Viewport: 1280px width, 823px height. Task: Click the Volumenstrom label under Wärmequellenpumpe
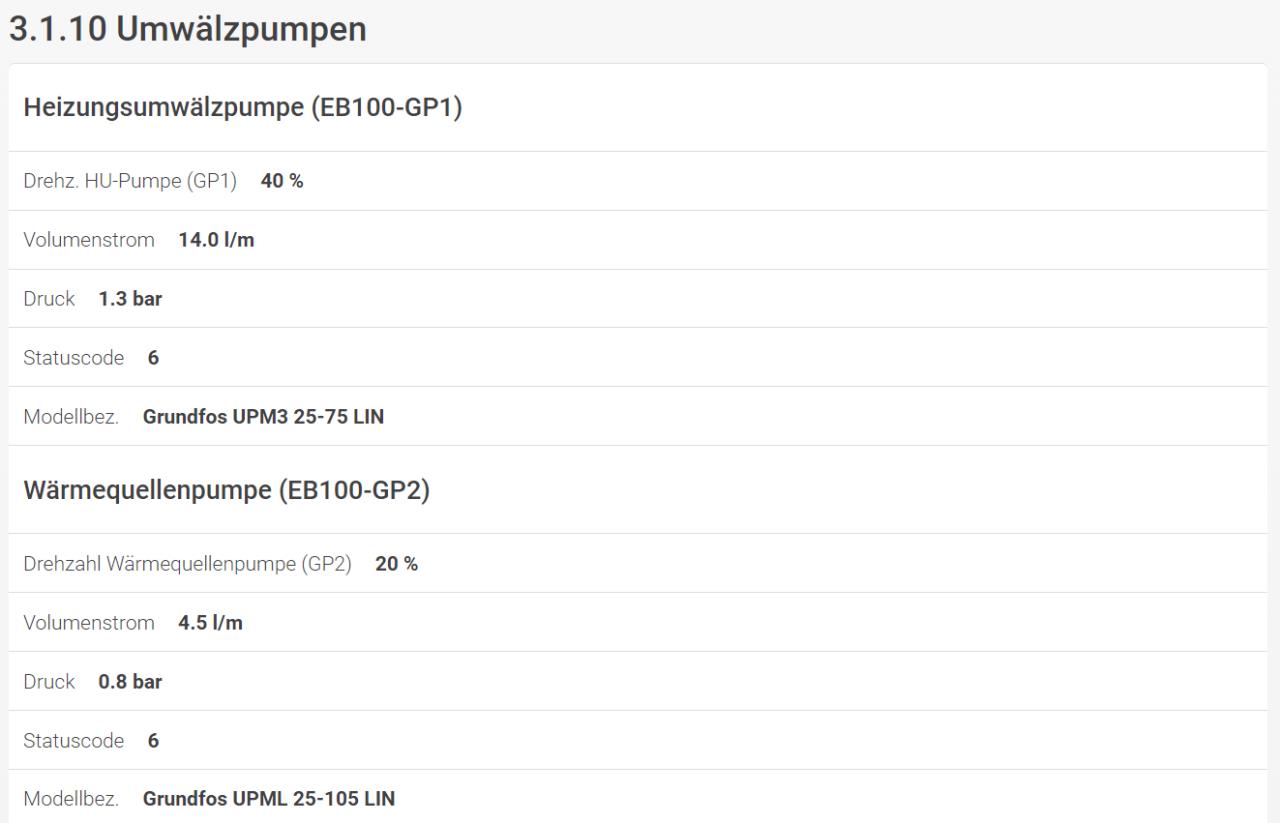click(x=89, y=623)
